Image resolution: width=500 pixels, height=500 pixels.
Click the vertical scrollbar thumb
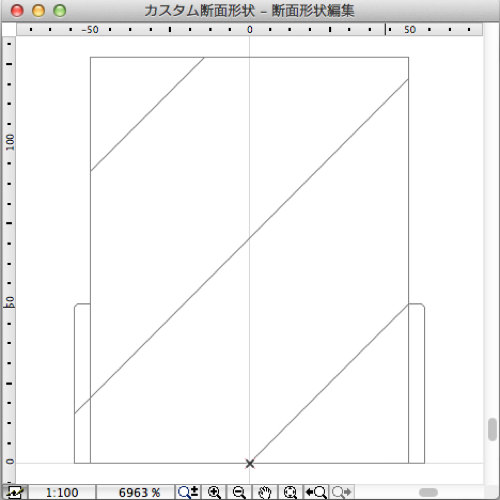coord(492,429)
